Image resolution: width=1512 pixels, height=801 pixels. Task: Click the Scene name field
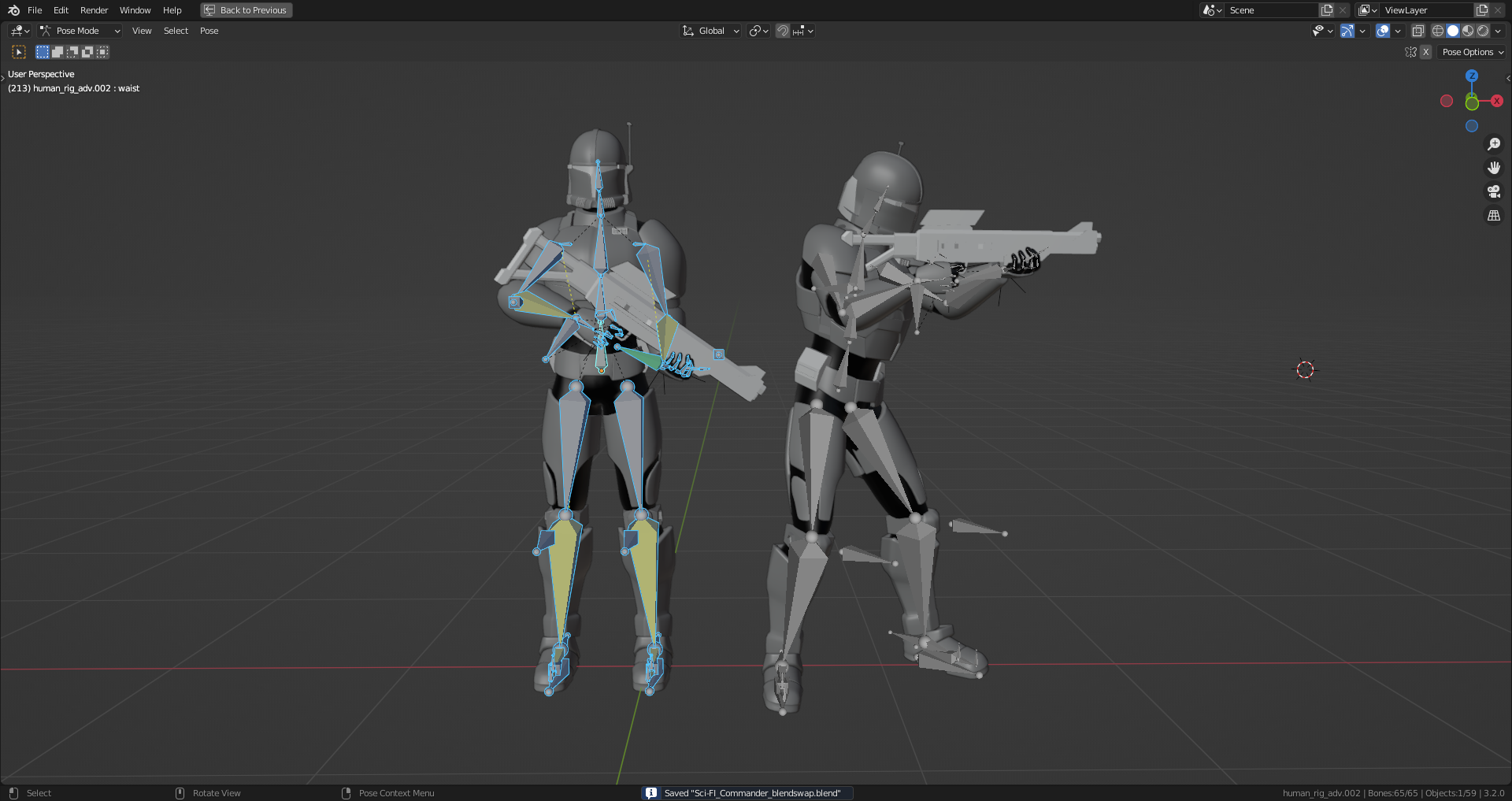(1272, 10)
